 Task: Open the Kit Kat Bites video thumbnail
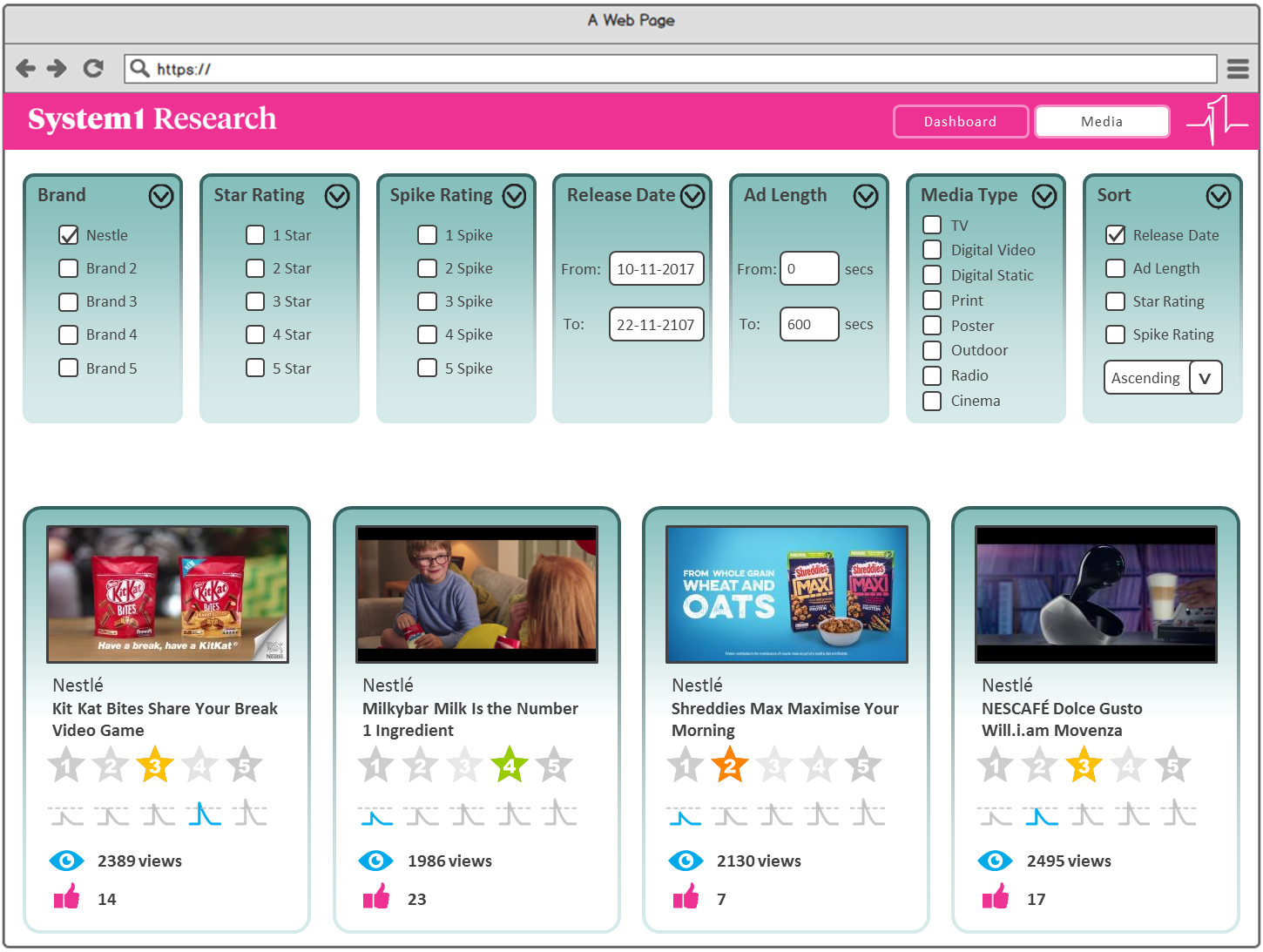[167, 594]
